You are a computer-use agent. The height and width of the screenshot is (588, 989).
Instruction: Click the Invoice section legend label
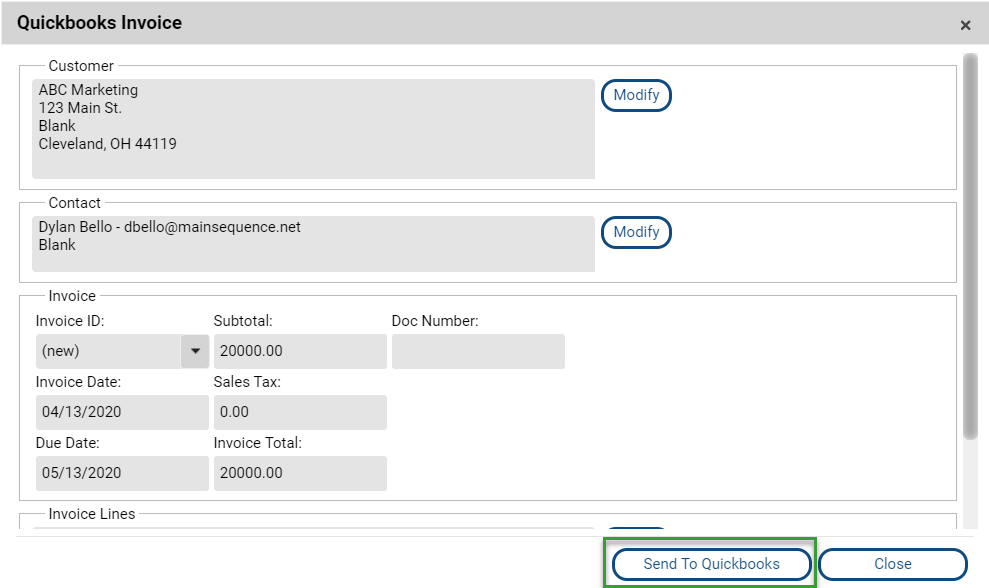(x=73, y=296)
